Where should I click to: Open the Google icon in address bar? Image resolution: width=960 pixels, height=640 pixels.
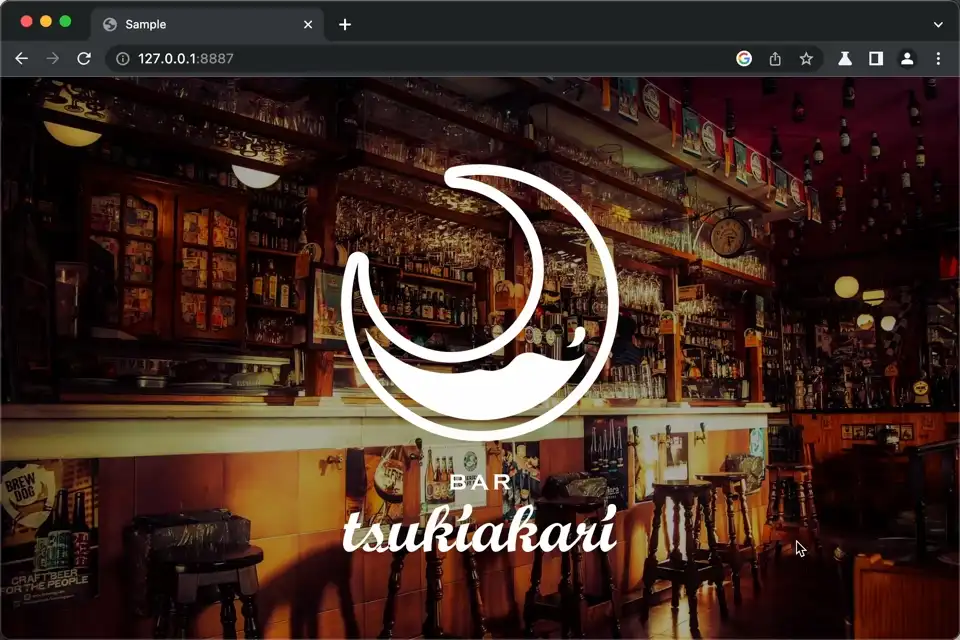tap(744, 58)
